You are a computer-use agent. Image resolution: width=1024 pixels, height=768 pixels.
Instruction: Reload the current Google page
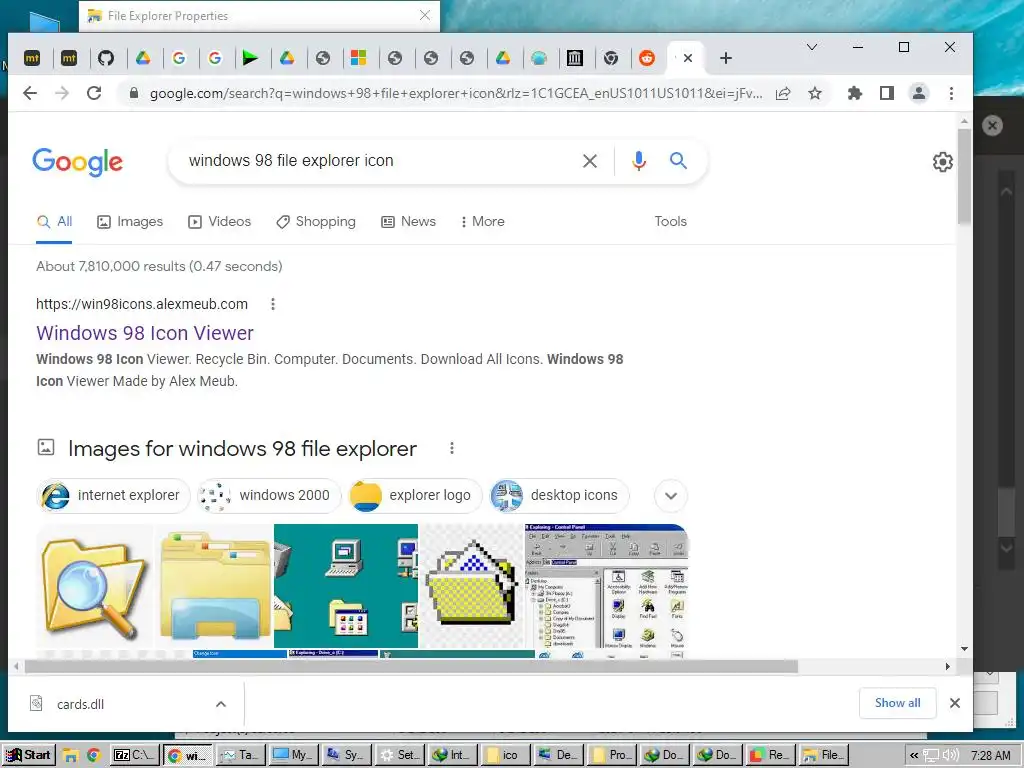click(94, 93)
